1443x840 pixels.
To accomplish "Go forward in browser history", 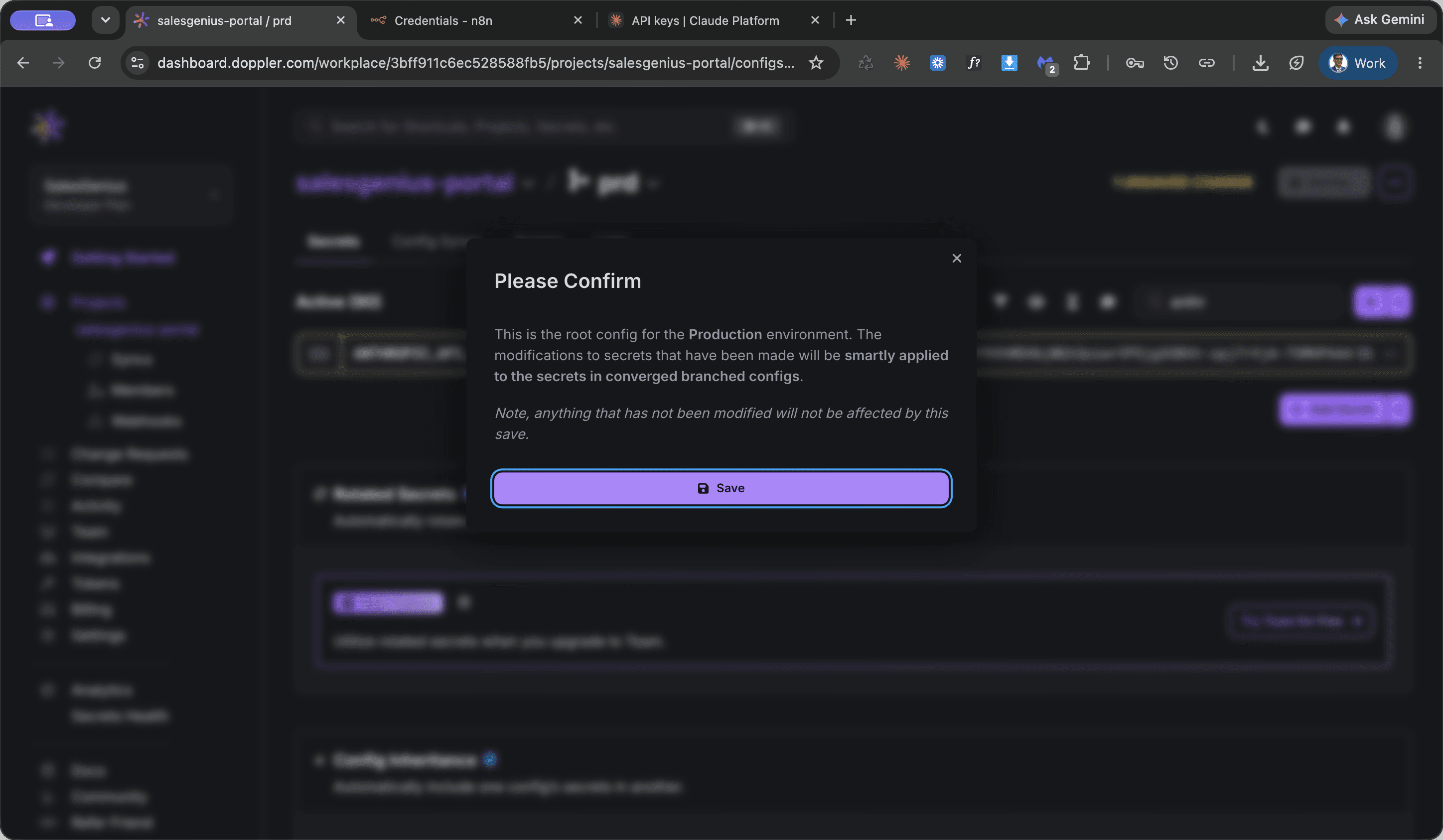I will coord(58,63).
